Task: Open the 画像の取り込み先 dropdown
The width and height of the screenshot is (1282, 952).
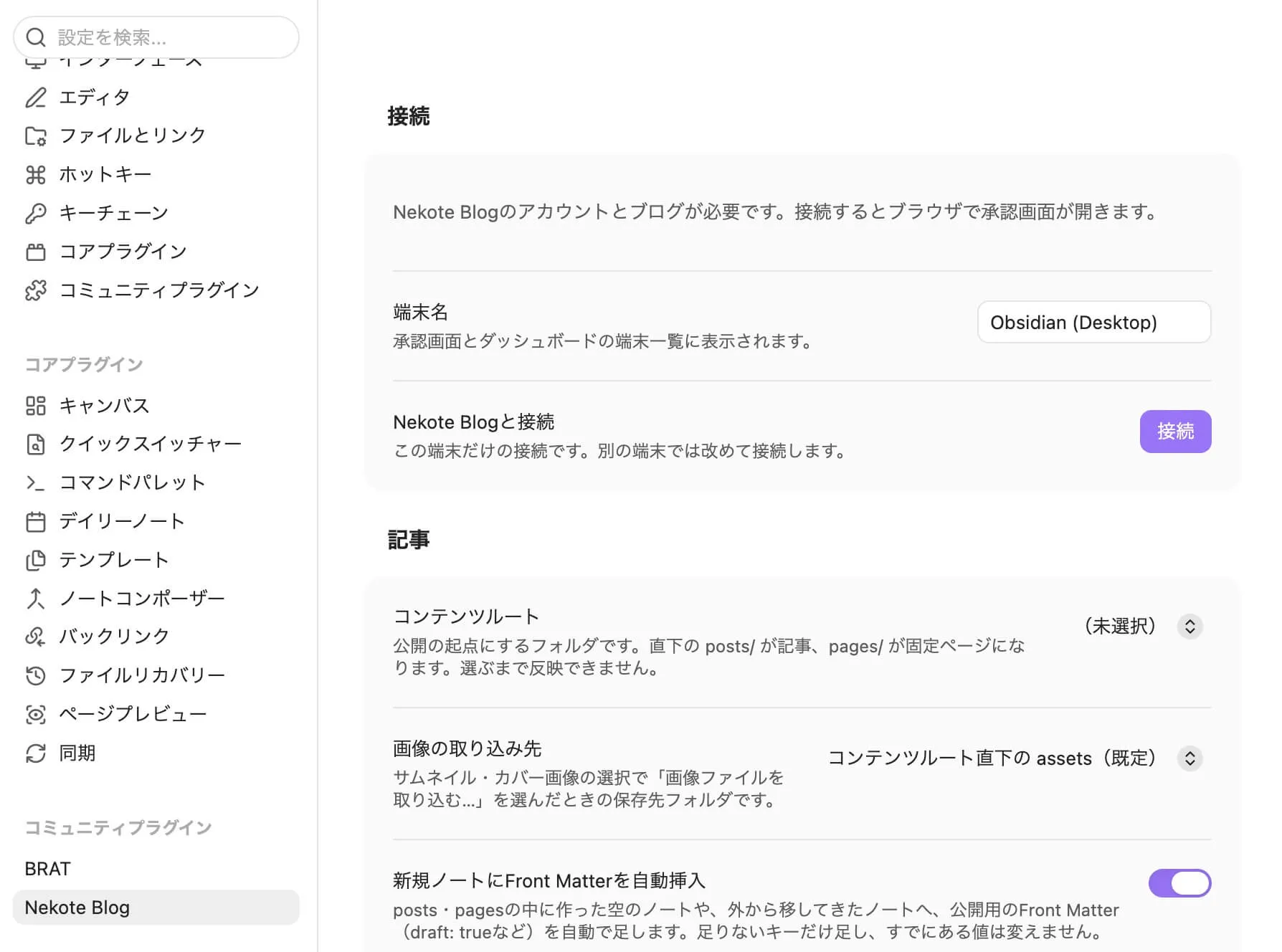Action: (x=1015, y=758)
